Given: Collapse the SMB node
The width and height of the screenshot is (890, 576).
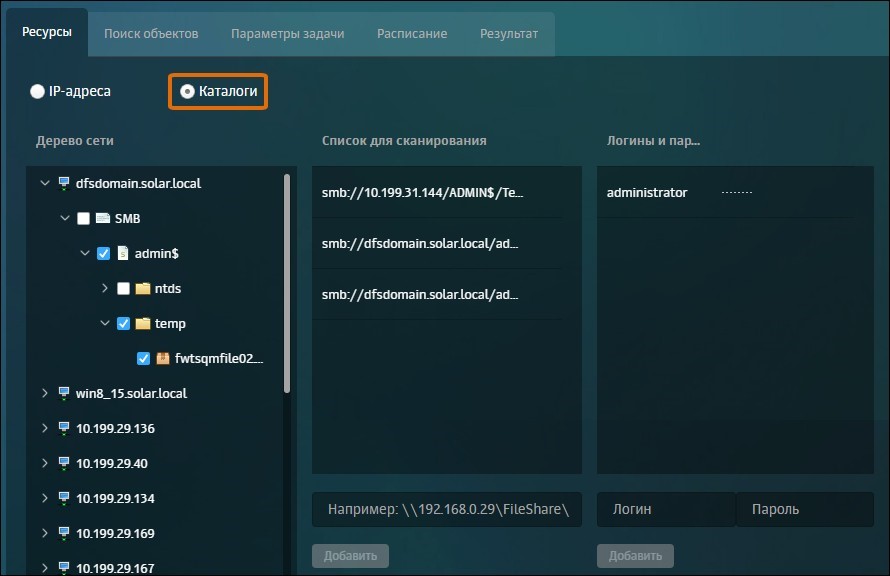Looking at the screenshot, I should coord(65,218).
